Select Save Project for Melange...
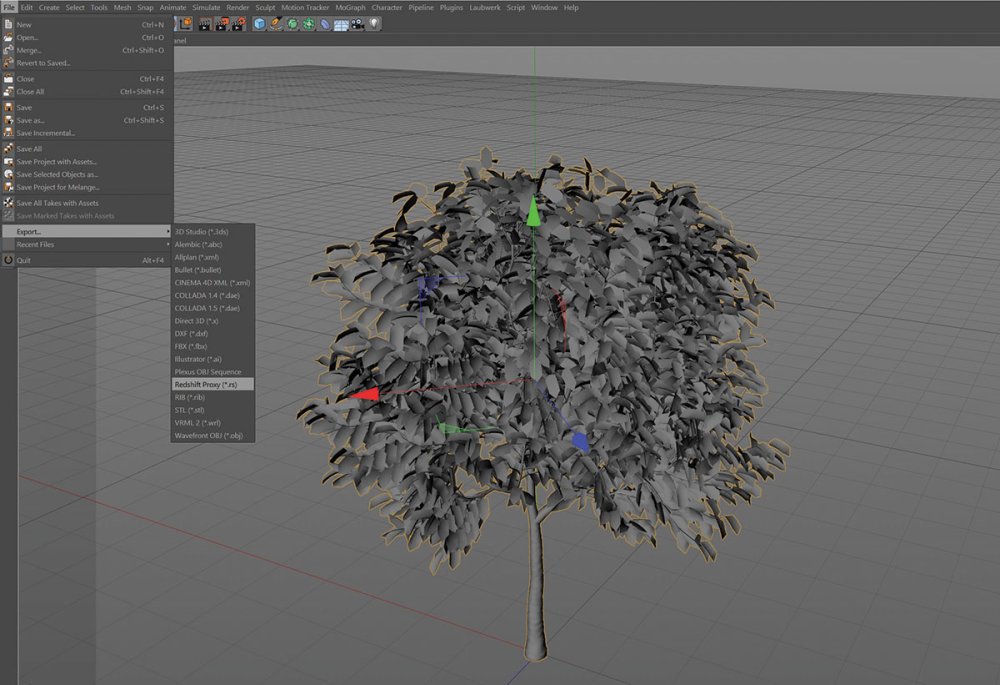 [x=87, y=188]
